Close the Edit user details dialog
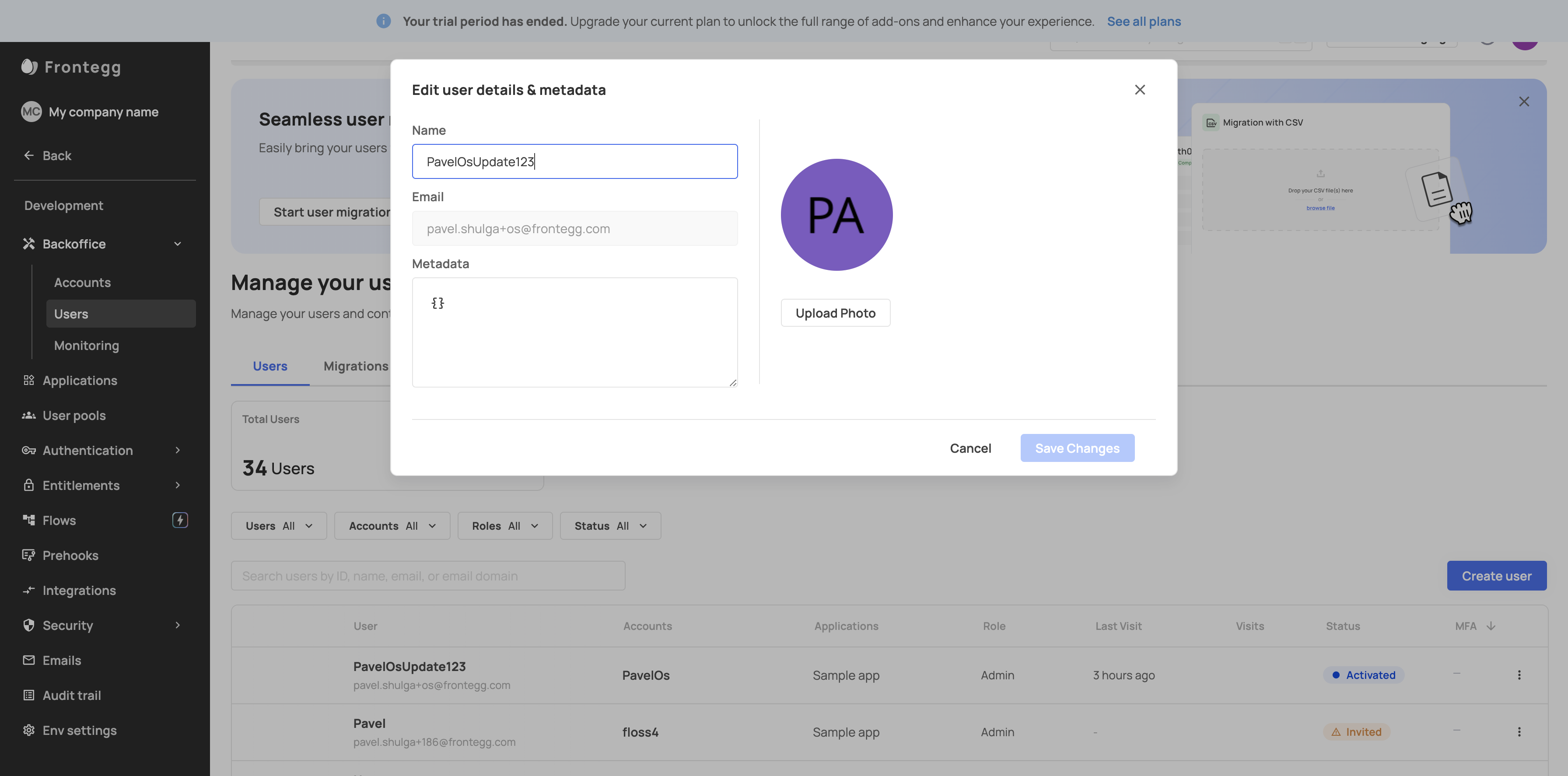The height and width of the screenshot is (776, 1568). [x=1140, y=90]
